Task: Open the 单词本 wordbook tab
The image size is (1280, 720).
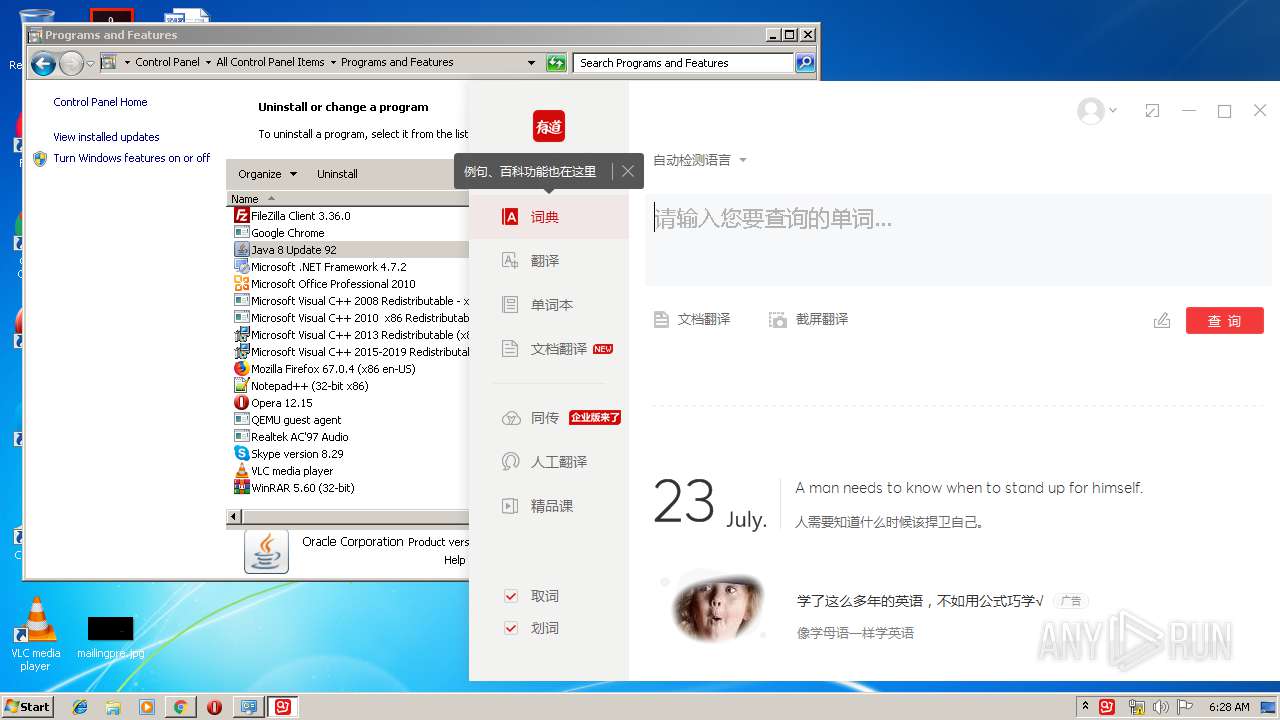Action: coord(548,305)
